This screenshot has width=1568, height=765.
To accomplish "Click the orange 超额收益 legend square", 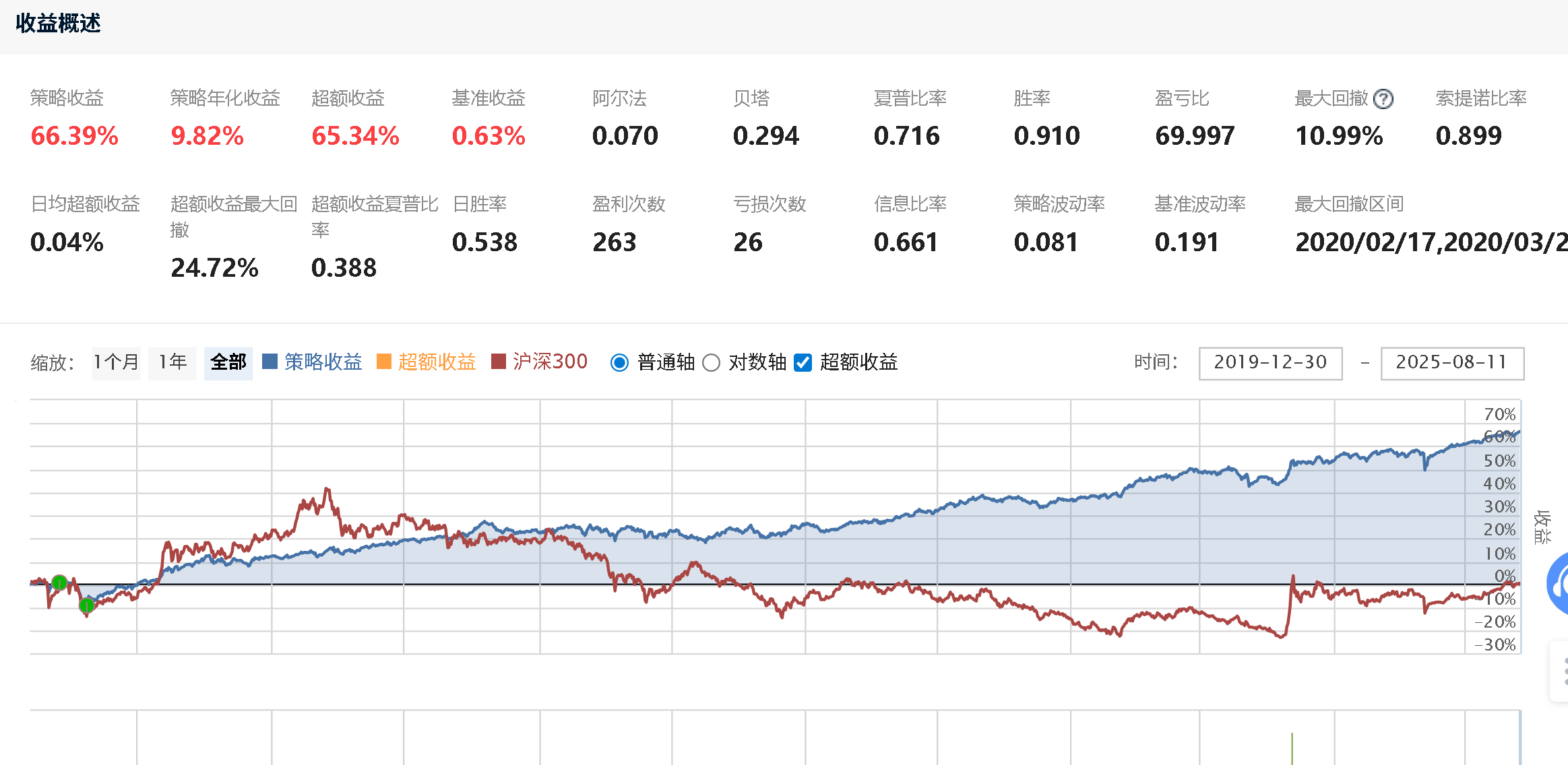I will click(384, 362).
